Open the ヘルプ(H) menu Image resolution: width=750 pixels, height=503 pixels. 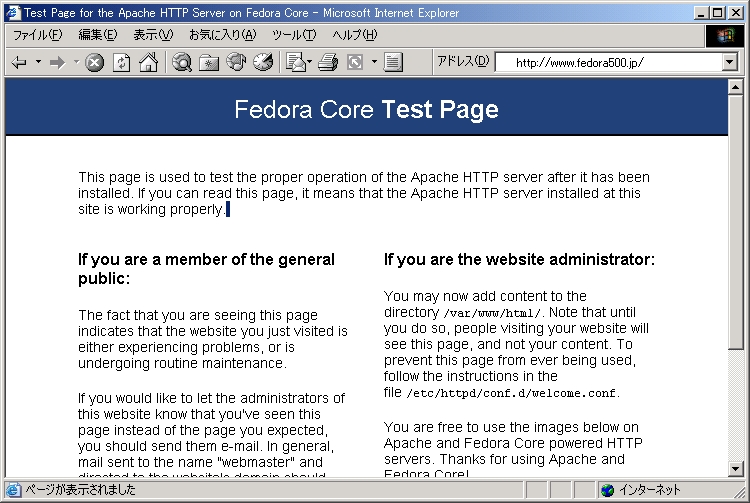coord(354,35)
